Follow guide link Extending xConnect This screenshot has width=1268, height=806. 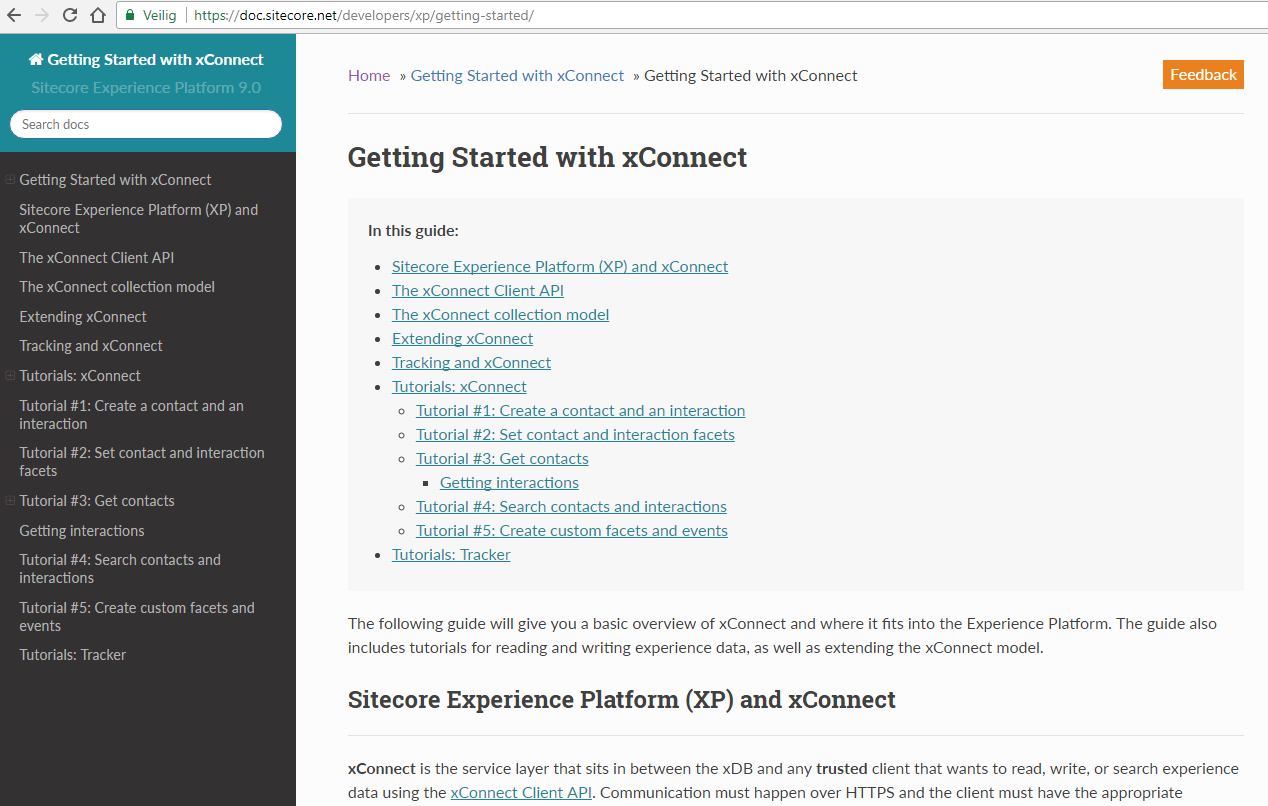click(x=463, y=338)
